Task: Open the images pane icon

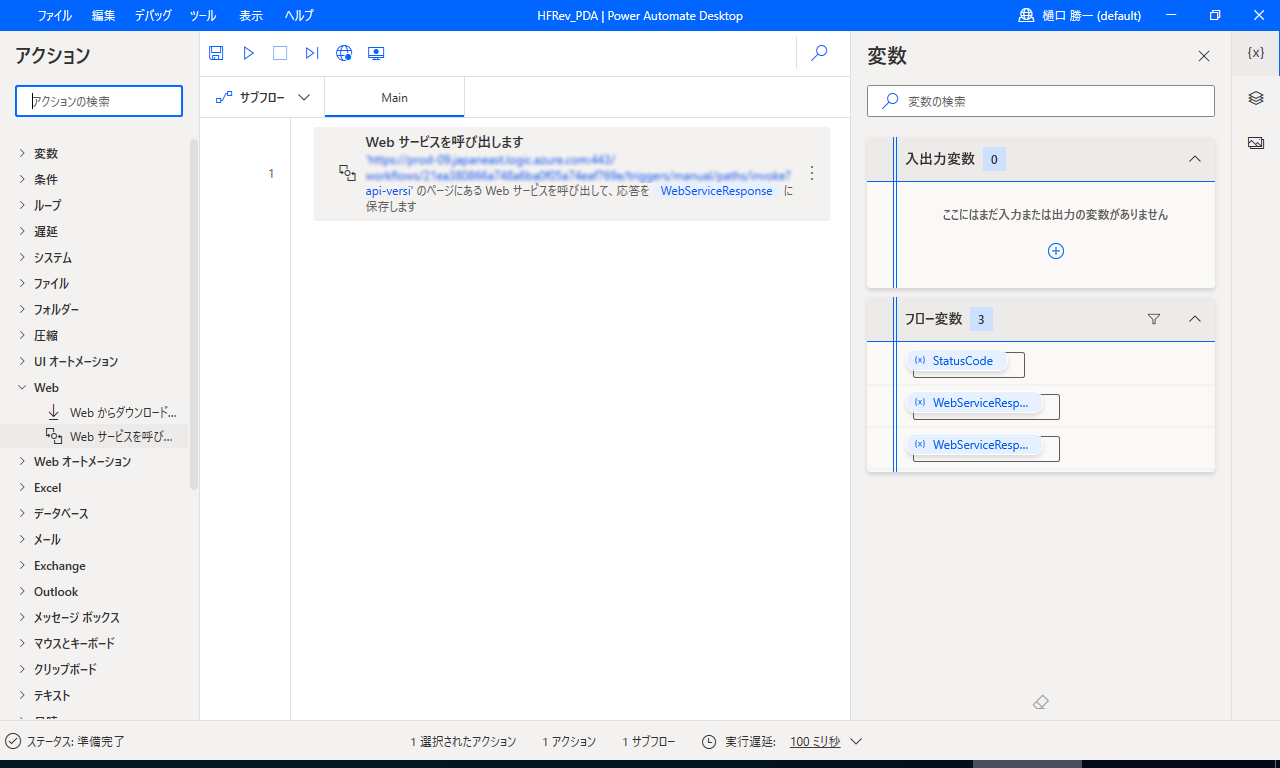Action: (x=1256, y=143)
